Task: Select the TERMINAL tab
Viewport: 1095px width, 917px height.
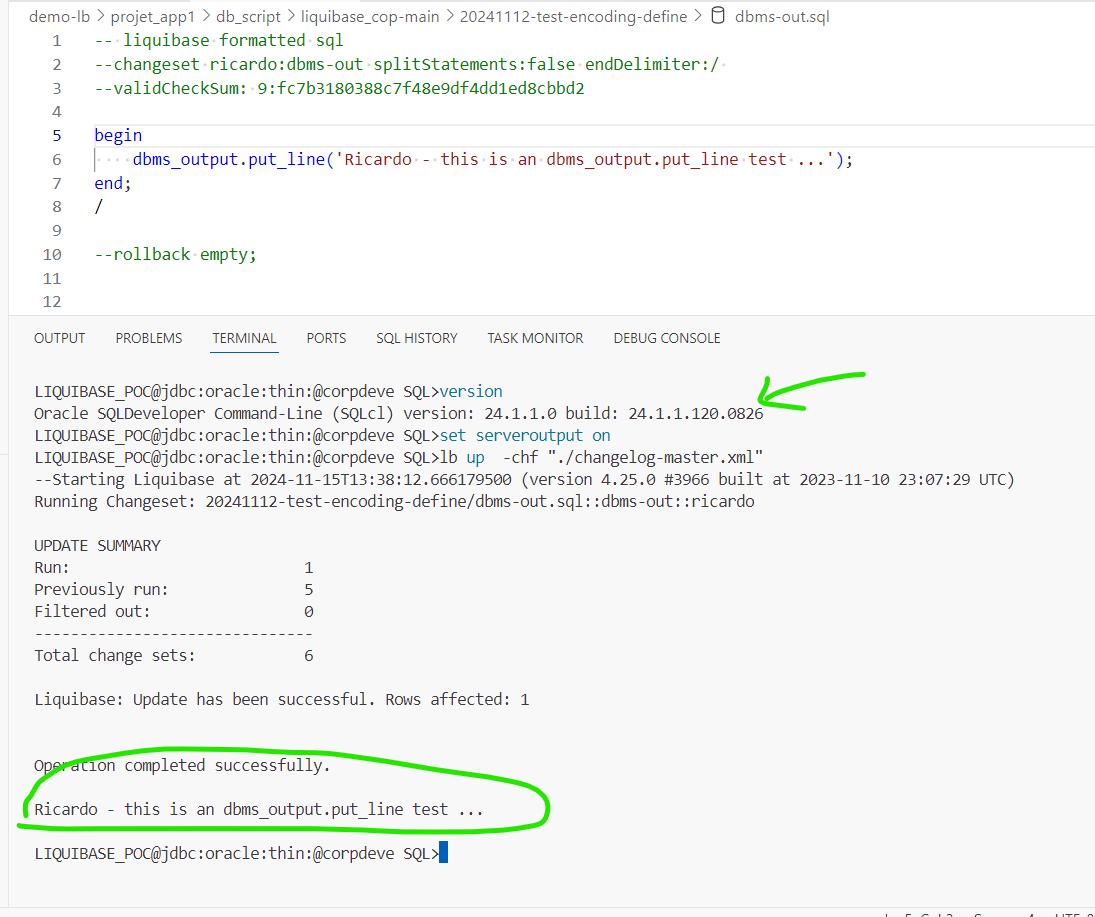Action: [244, 338]
